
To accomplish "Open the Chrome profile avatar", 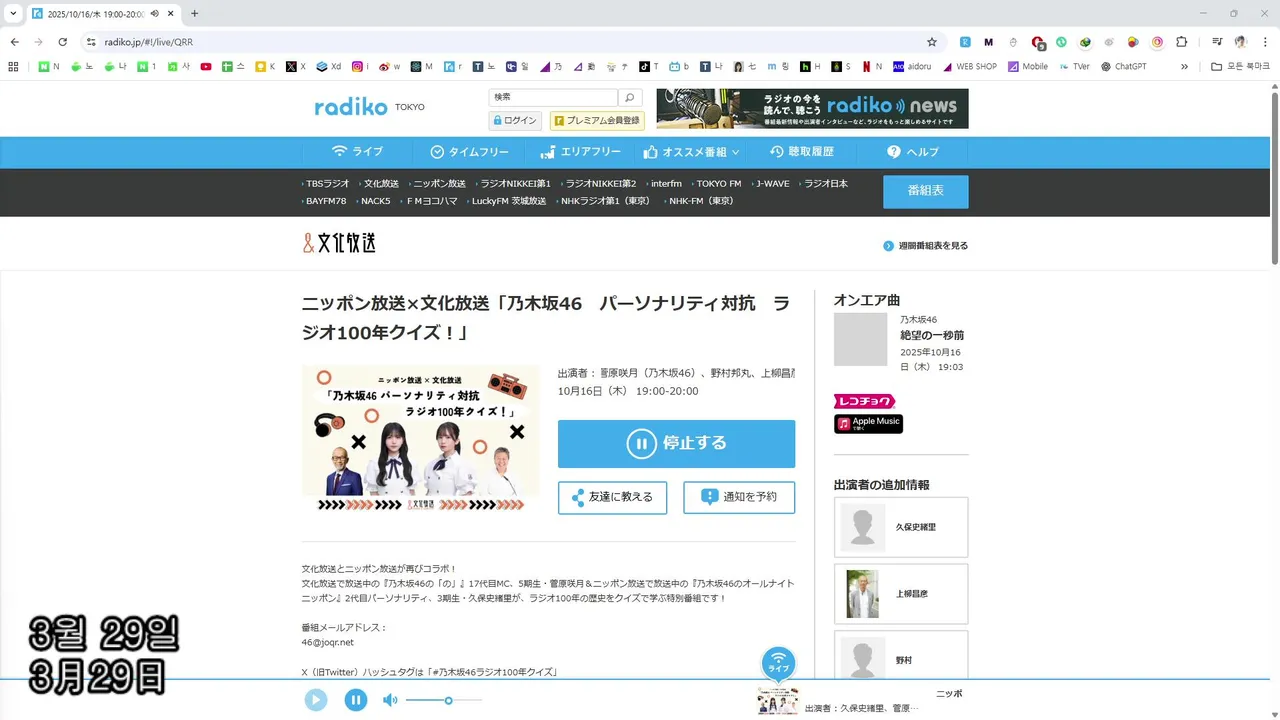I will 1241,42.
